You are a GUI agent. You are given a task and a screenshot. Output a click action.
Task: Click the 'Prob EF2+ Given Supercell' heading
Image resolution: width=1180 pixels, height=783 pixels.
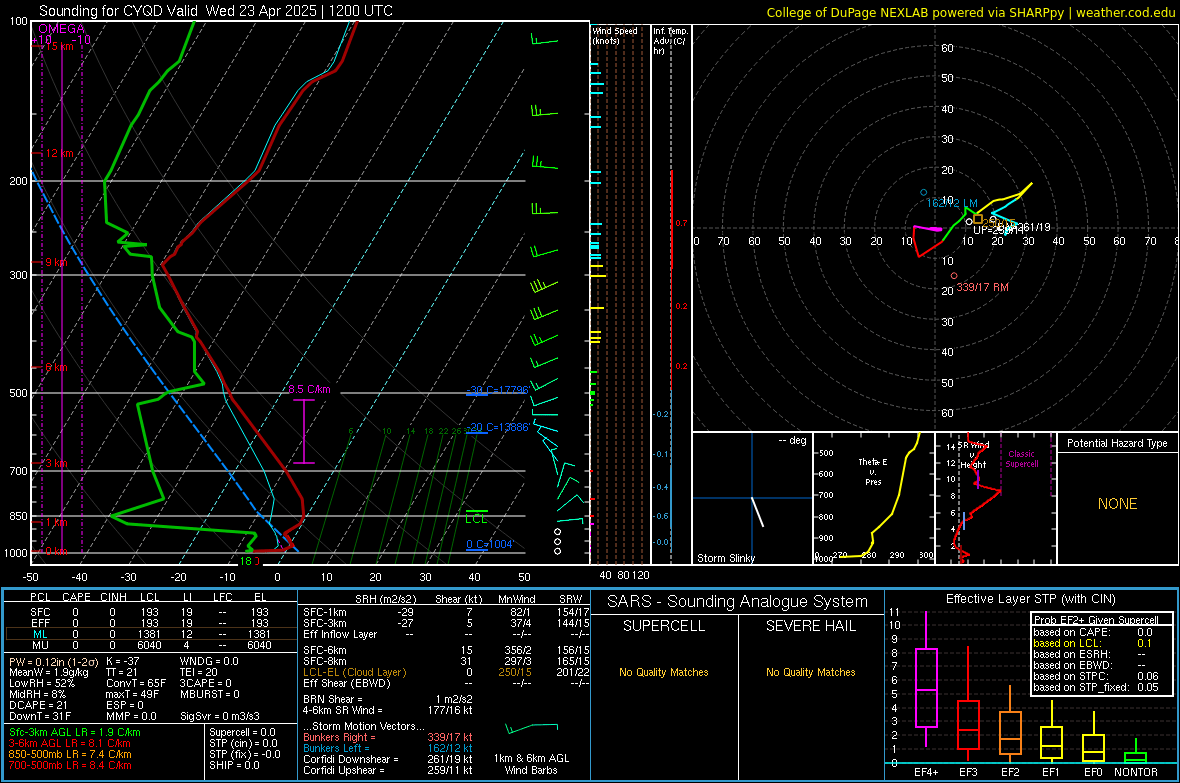coord(1096,620)
